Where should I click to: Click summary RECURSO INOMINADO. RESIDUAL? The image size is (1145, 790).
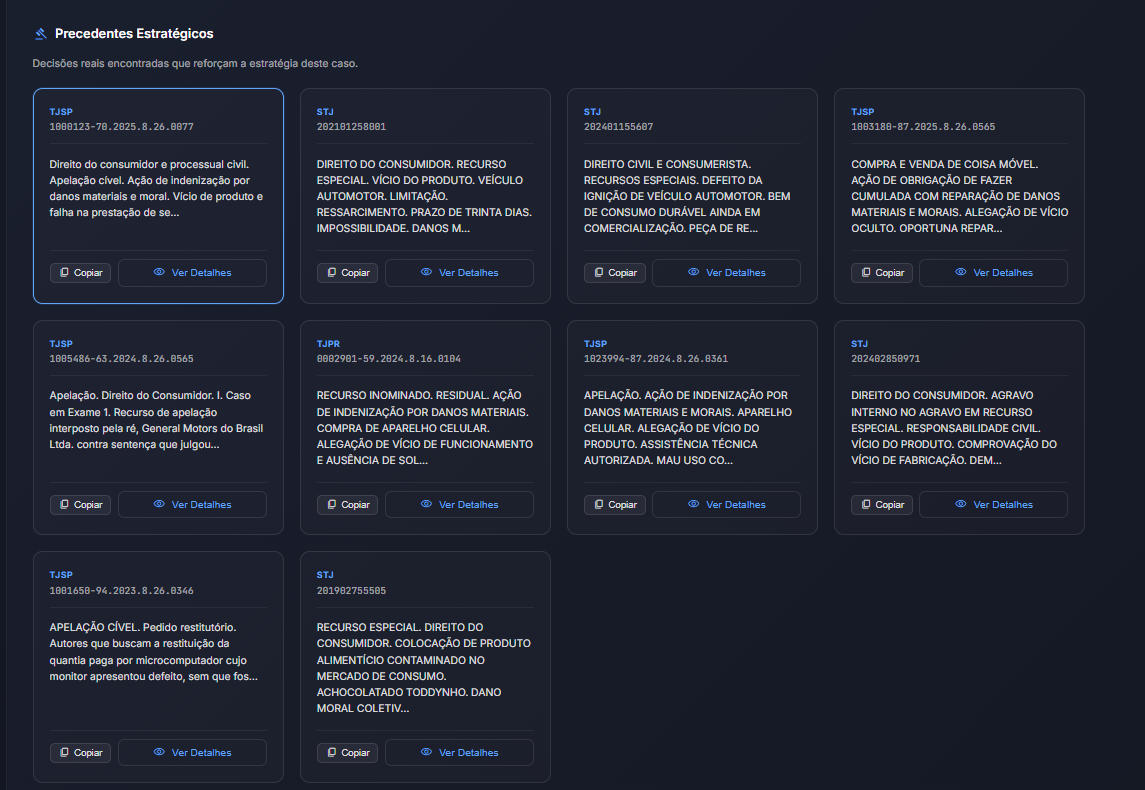point(425,428)
